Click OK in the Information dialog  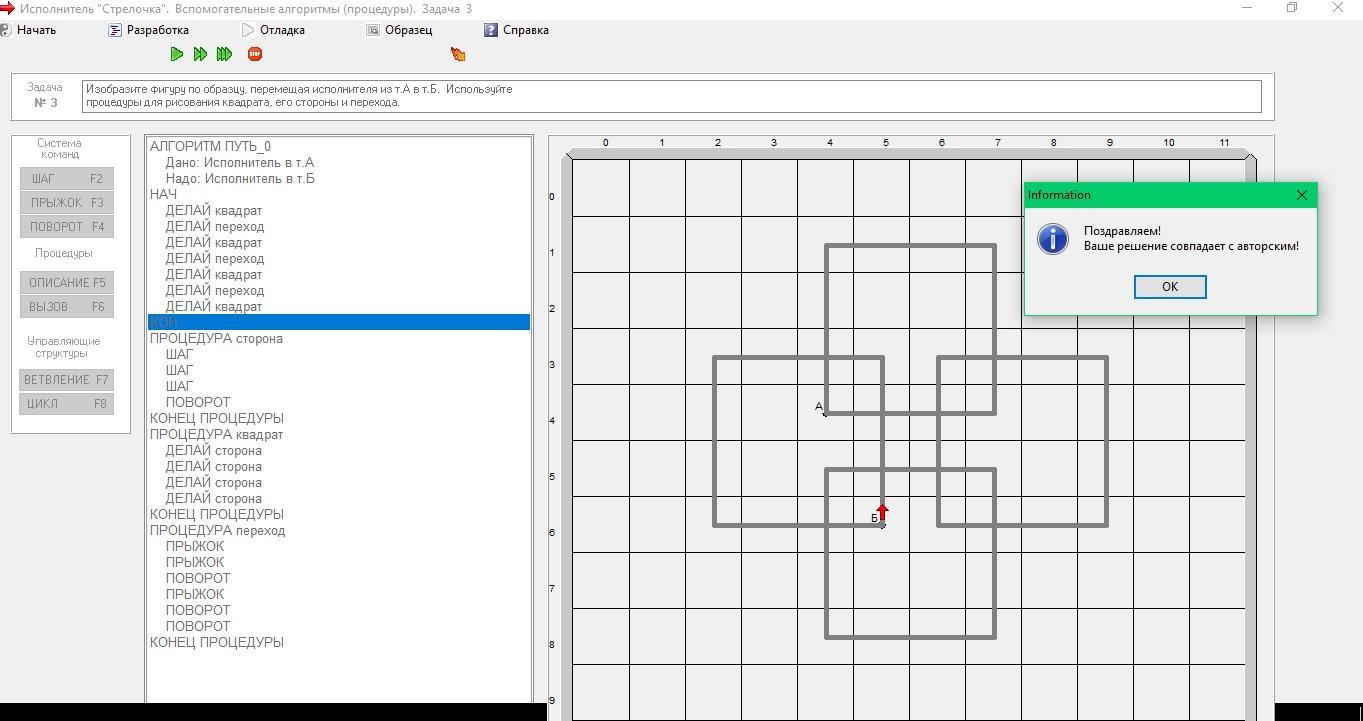pos(1170,287)
